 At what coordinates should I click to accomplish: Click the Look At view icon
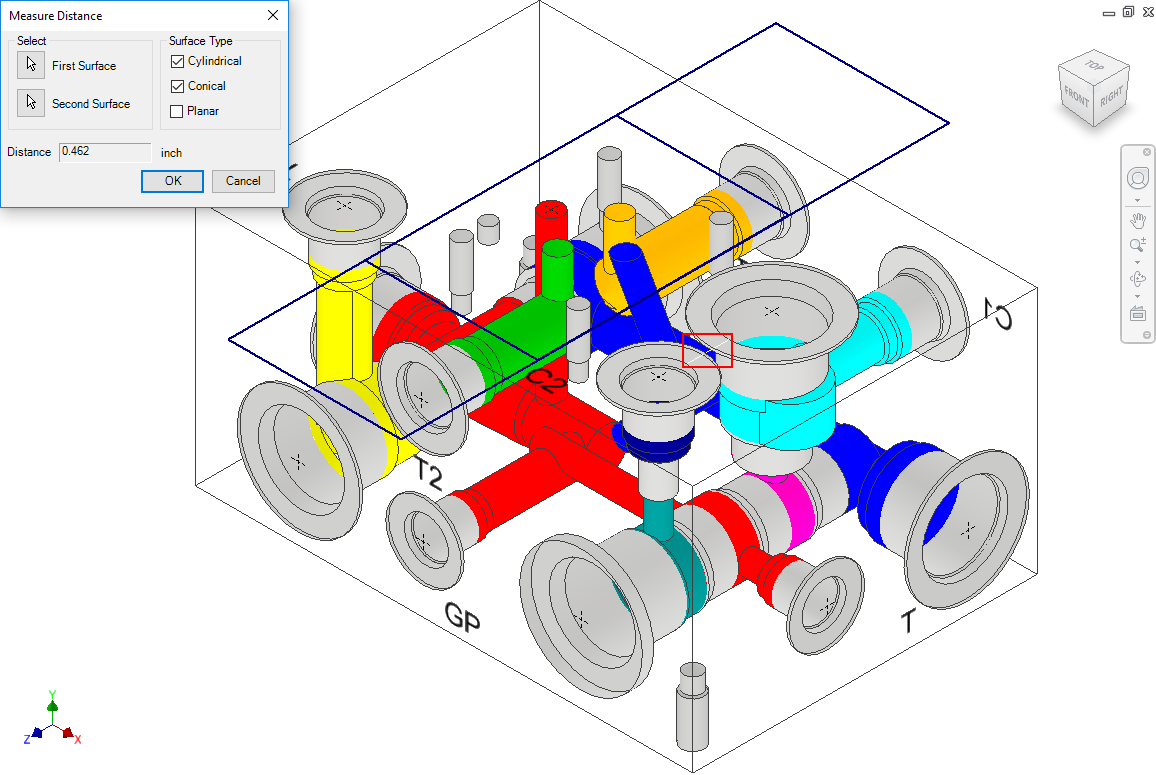[x=1138, y=313]
